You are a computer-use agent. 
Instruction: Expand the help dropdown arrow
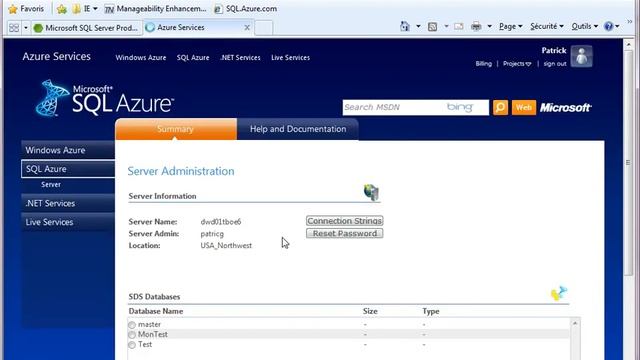coord(617,27)
